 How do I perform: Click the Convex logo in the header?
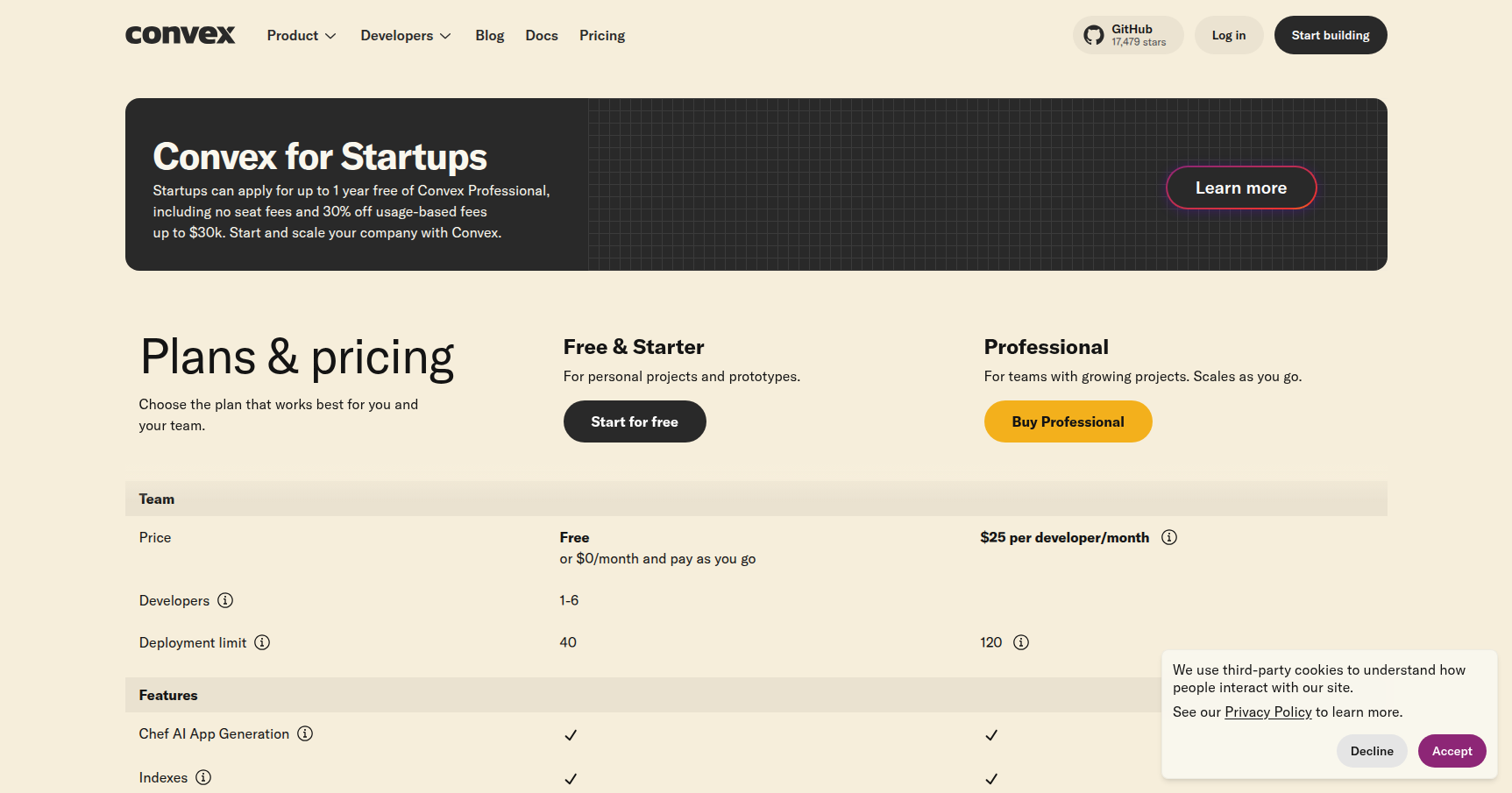[x=180, y=35]
